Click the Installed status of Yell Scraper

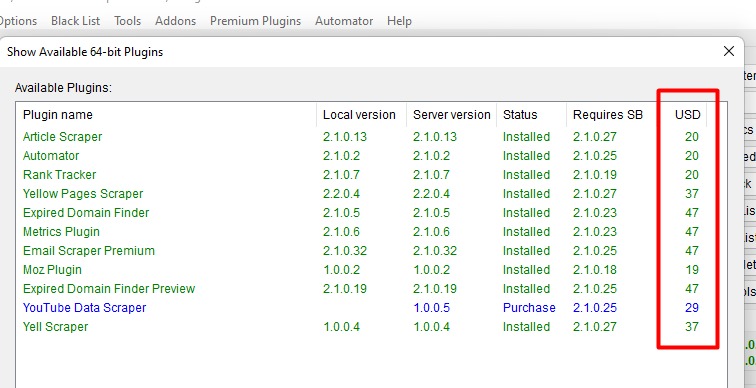[526, 327]
